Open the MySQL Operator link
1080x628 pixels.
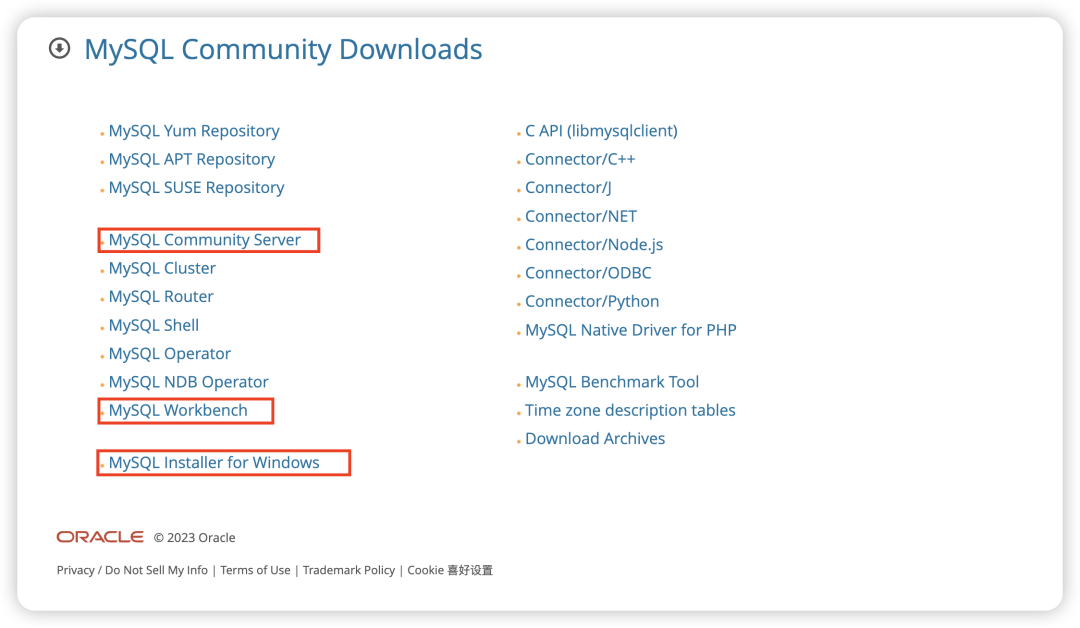169,353
